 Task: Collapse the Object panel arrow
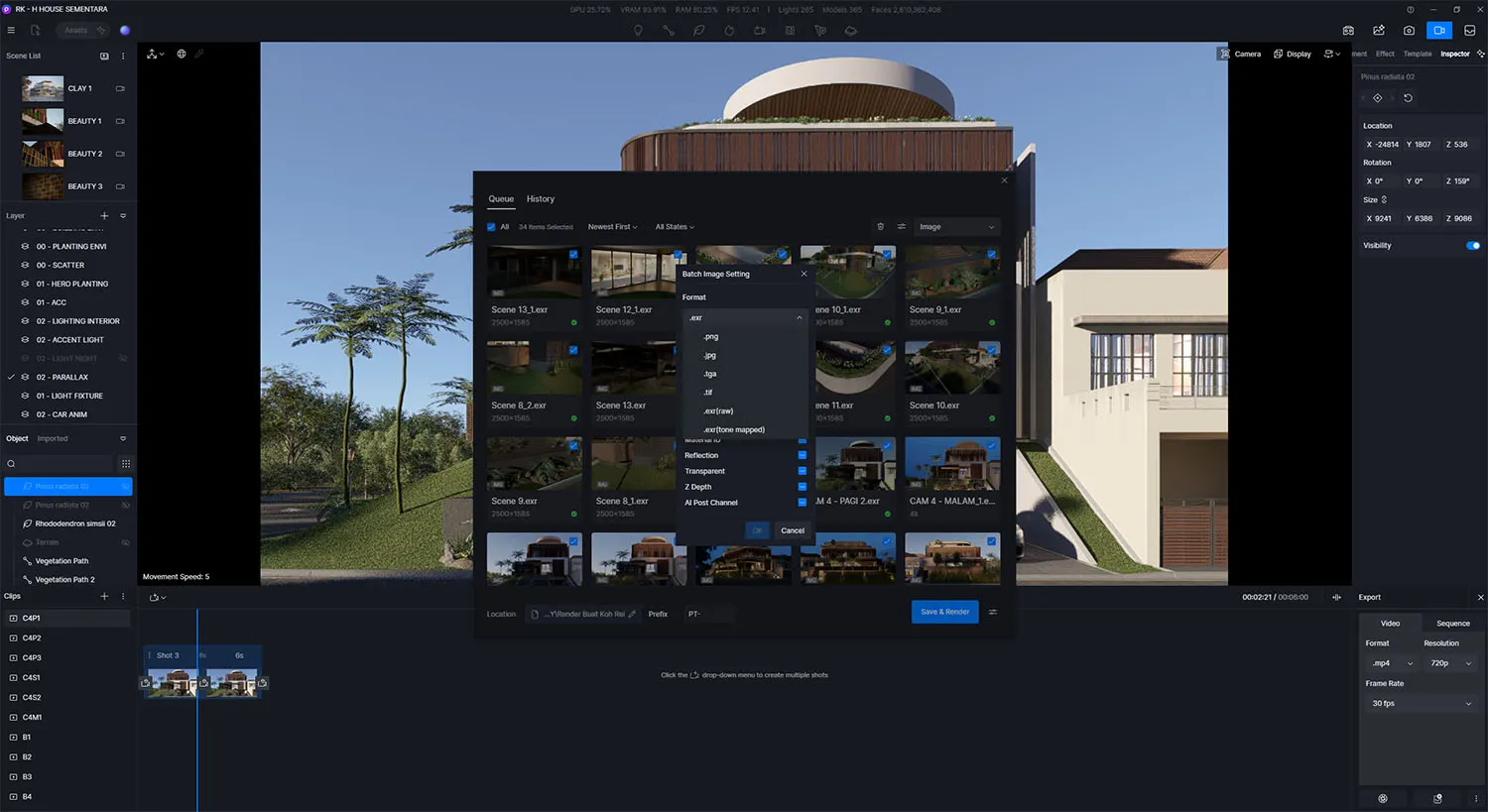(123, 438)
